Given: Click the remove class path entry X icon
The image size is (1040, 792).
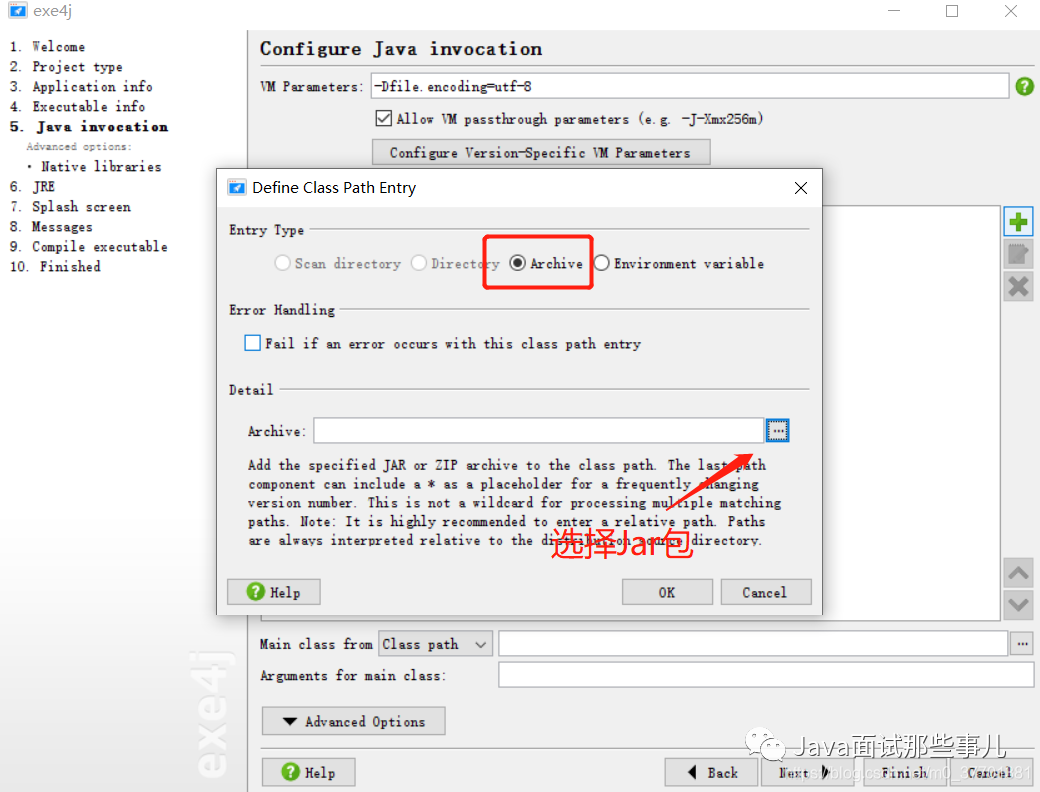Looking at the screenshot, I should 1018,287.
